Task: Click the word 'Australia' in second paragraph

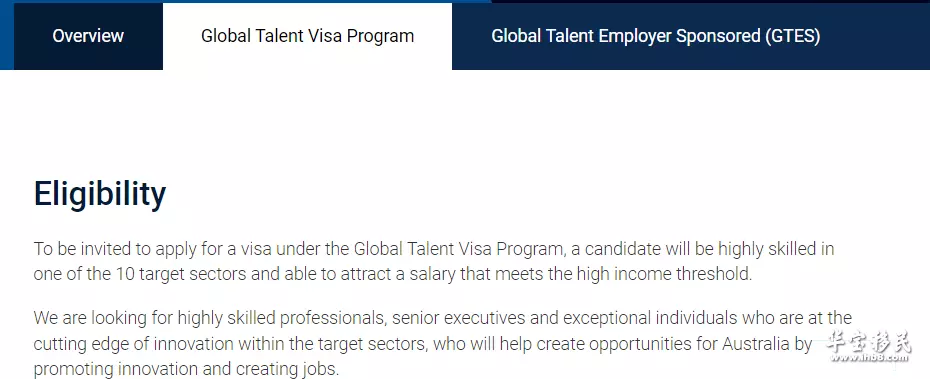Action: click(x=755, y=344)
